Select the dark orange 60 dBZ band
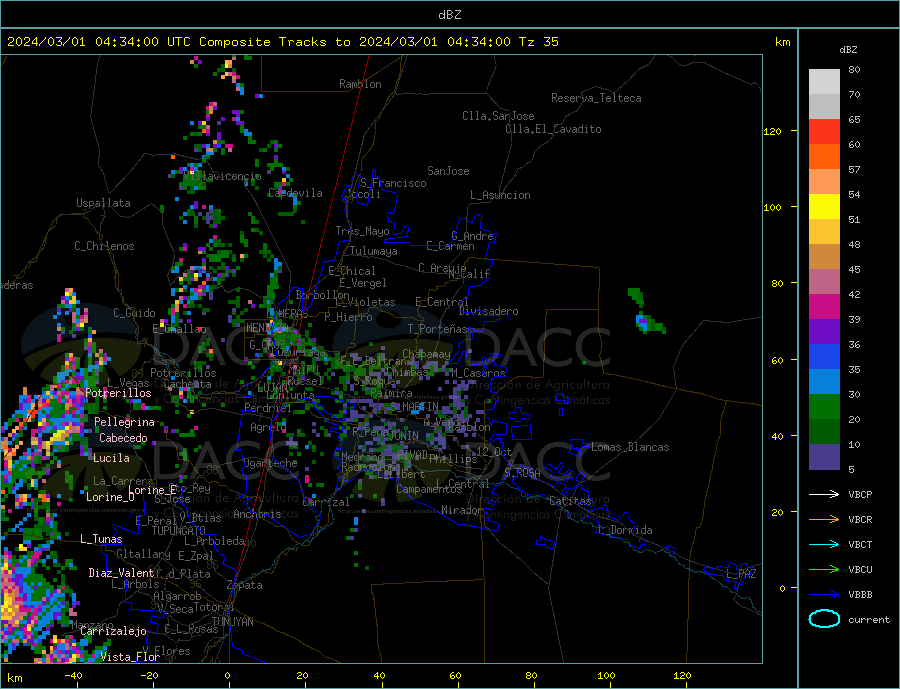Viewport: 900px width, 689px height. point(824,156)
